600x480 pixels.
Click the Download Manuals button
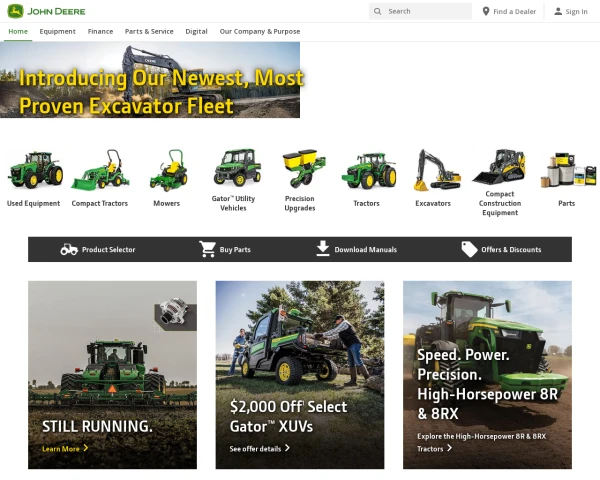357,249
